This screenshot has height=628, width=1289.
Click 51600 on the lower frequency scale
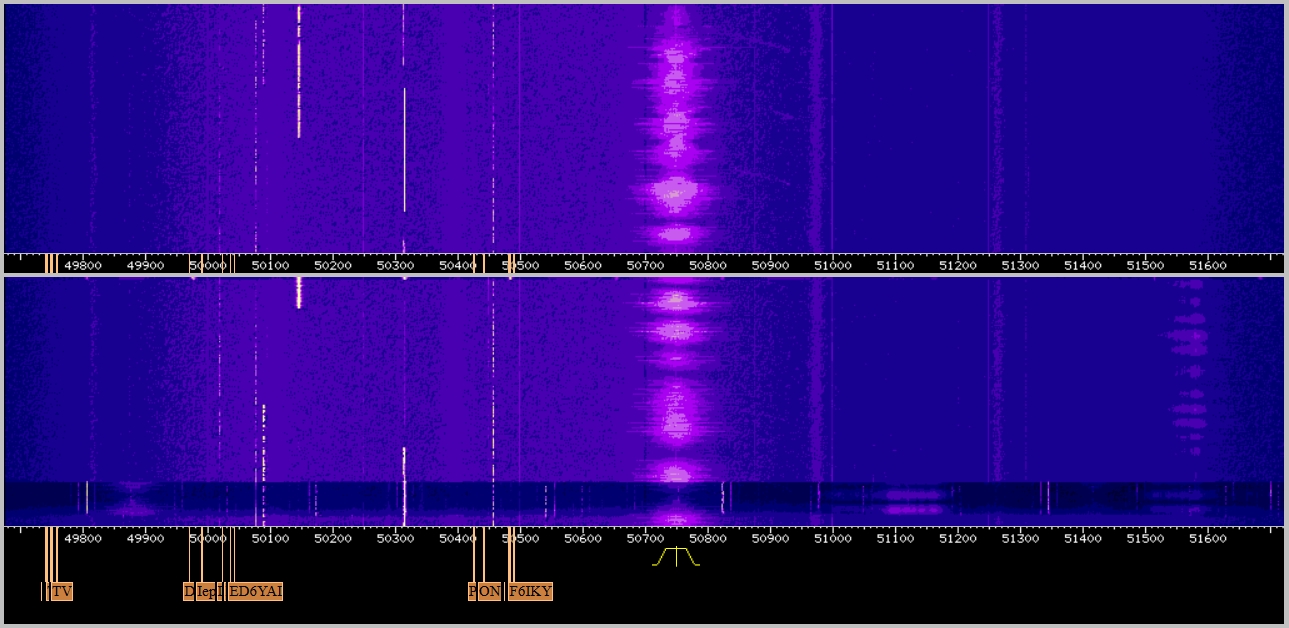pyautogui.click(x=1208, y=538)
